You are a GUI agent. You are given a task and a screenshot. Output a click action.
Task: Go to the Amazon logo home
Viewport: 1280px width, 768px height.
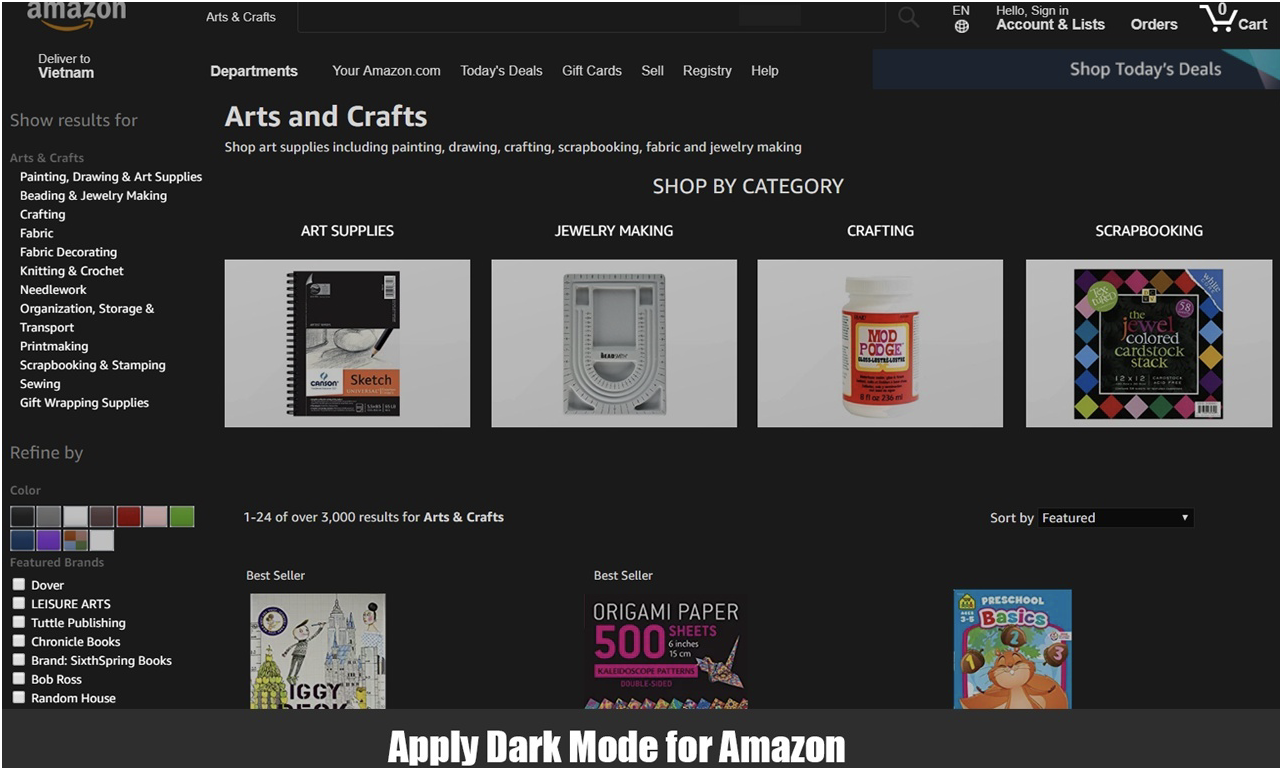[76, 14]
